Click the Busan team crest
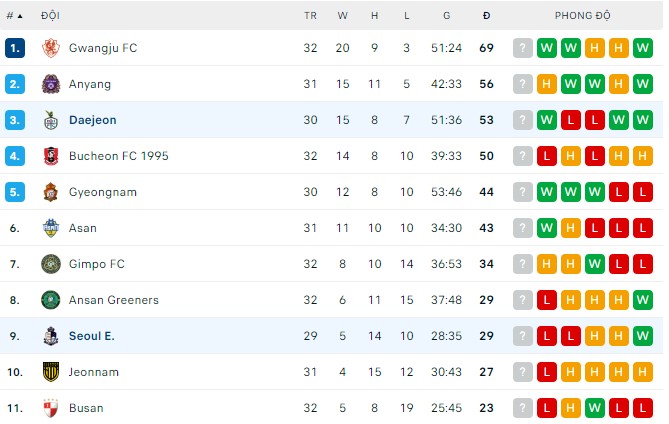This screenshot has width=669, height=424. pos(50,408)
